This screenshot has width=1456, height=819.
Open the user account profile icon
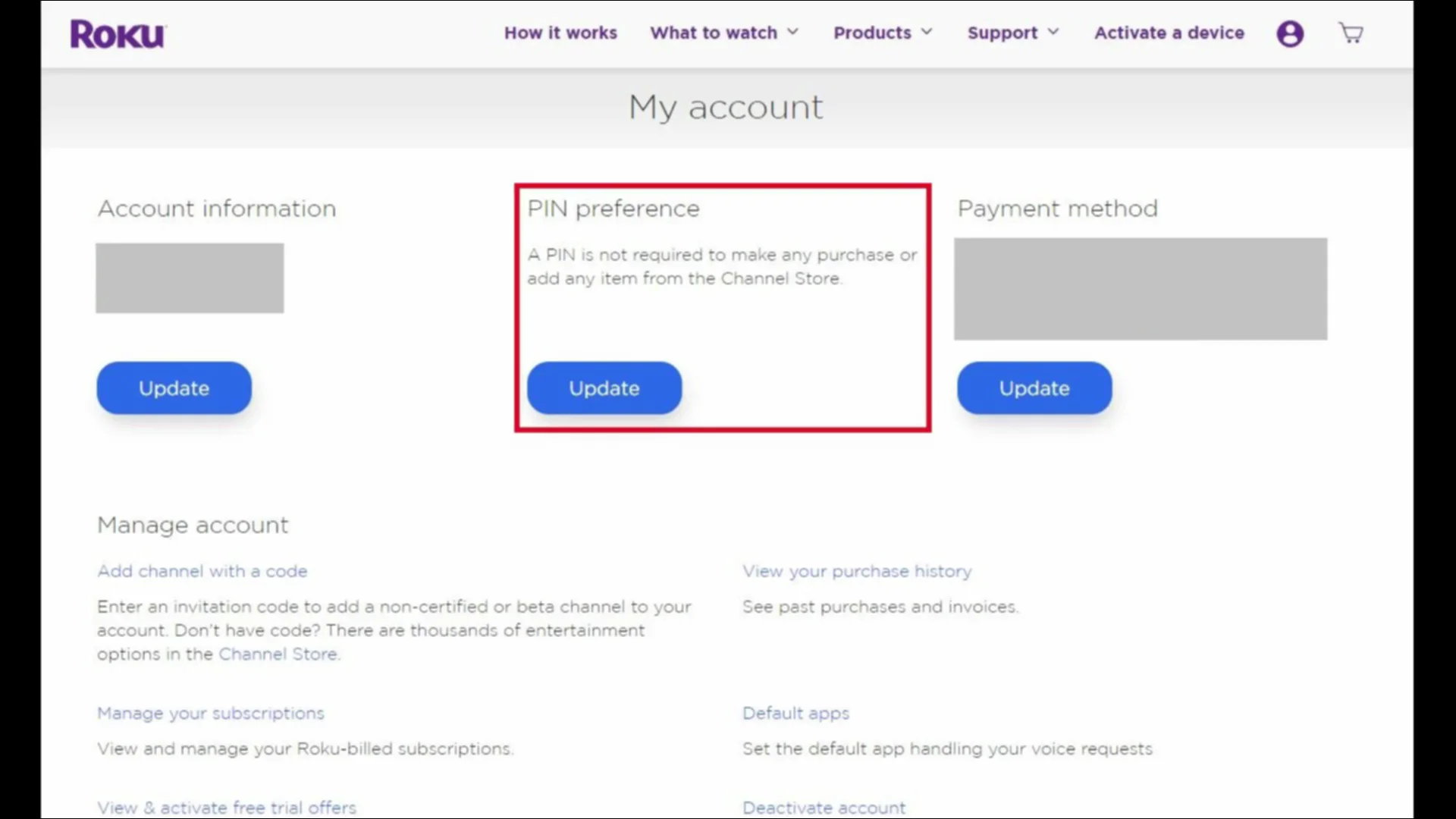click(1289, 33)
